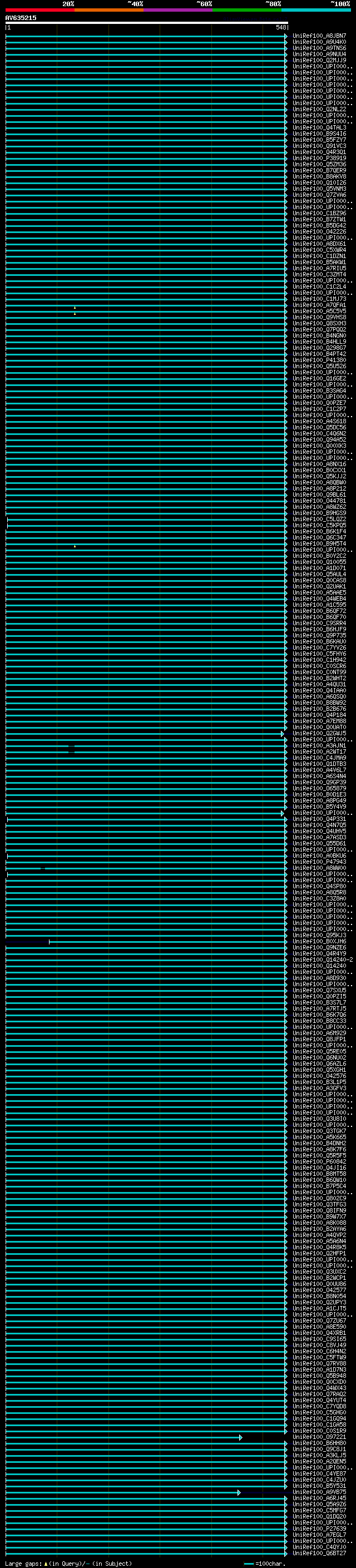356x1568 pixels.
Task: Select subject label UniRef100_Q5ZM36
Action: (x=319, y=164)
